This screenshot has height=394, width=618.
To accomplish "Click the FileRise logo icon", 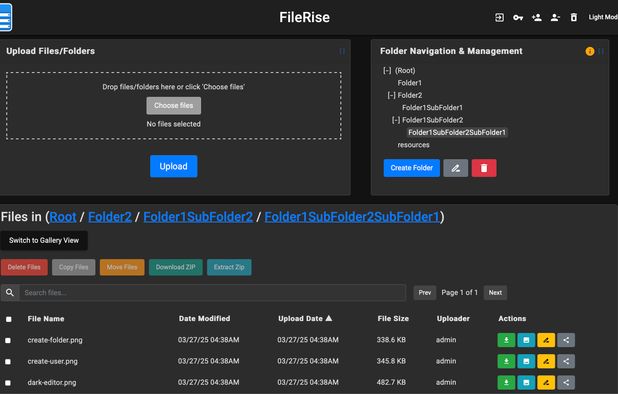I will 6,17.
